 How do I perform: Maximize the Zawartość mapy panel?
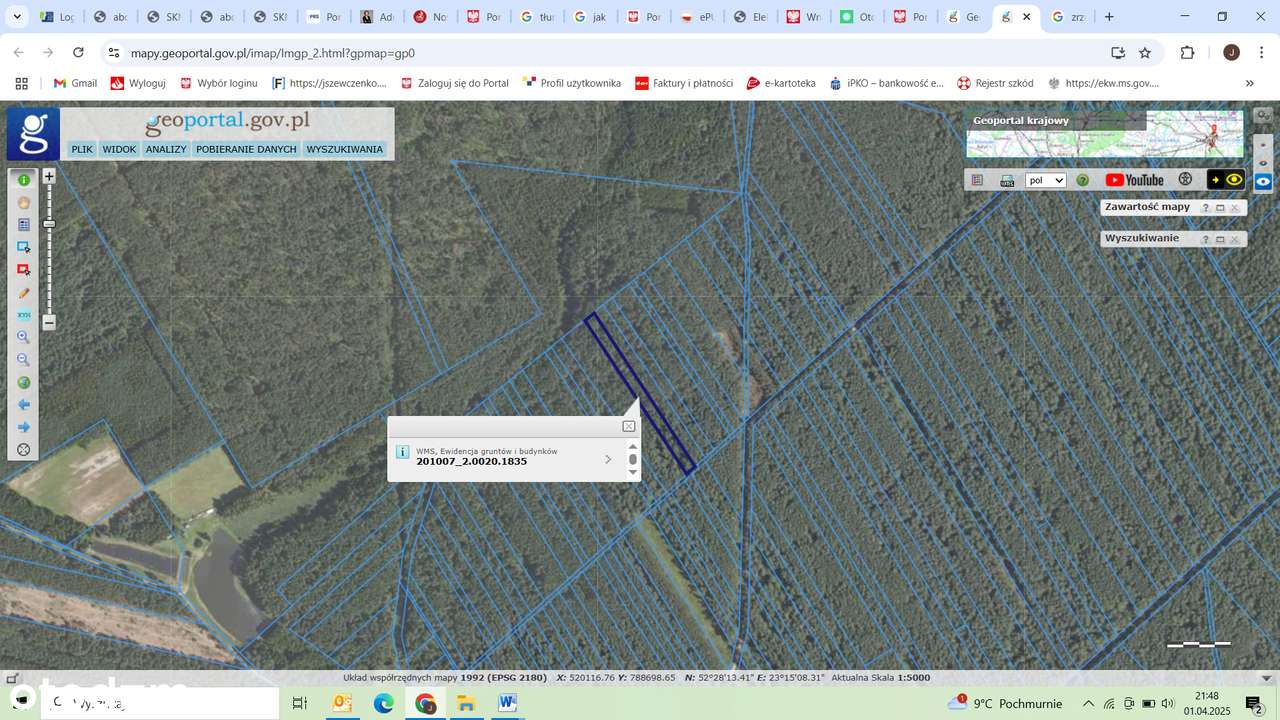(x=1220, y=208)
